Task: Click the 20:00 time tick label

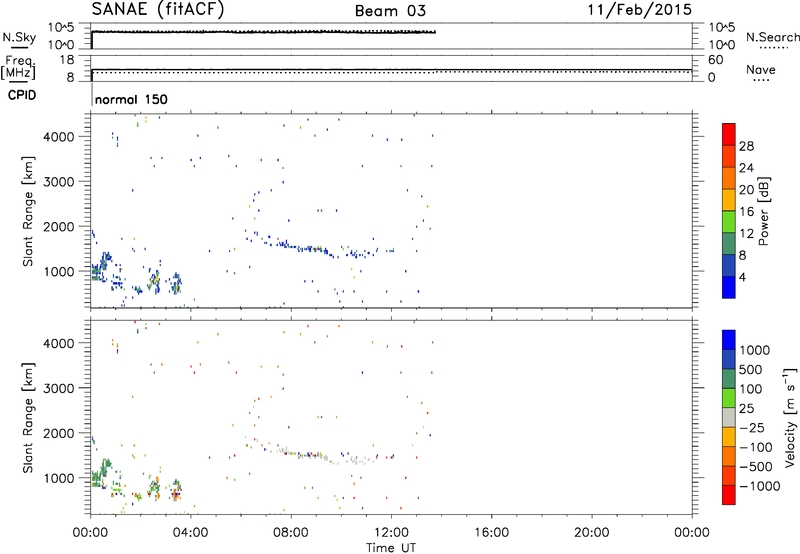Action: coord(591,533)
